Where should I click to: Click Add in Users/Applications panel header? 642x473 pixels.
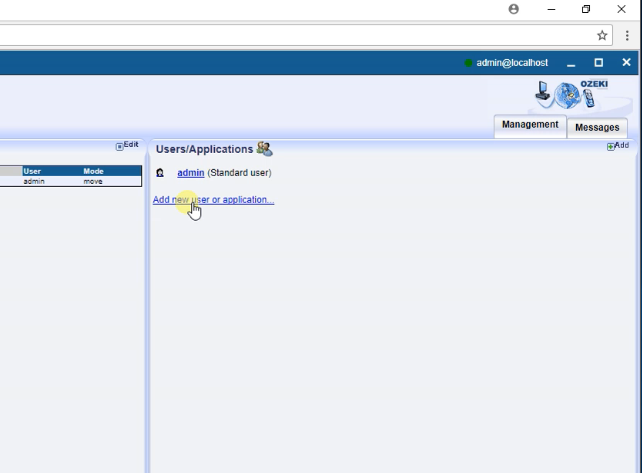pyautogui.click(x=618, y=146)
